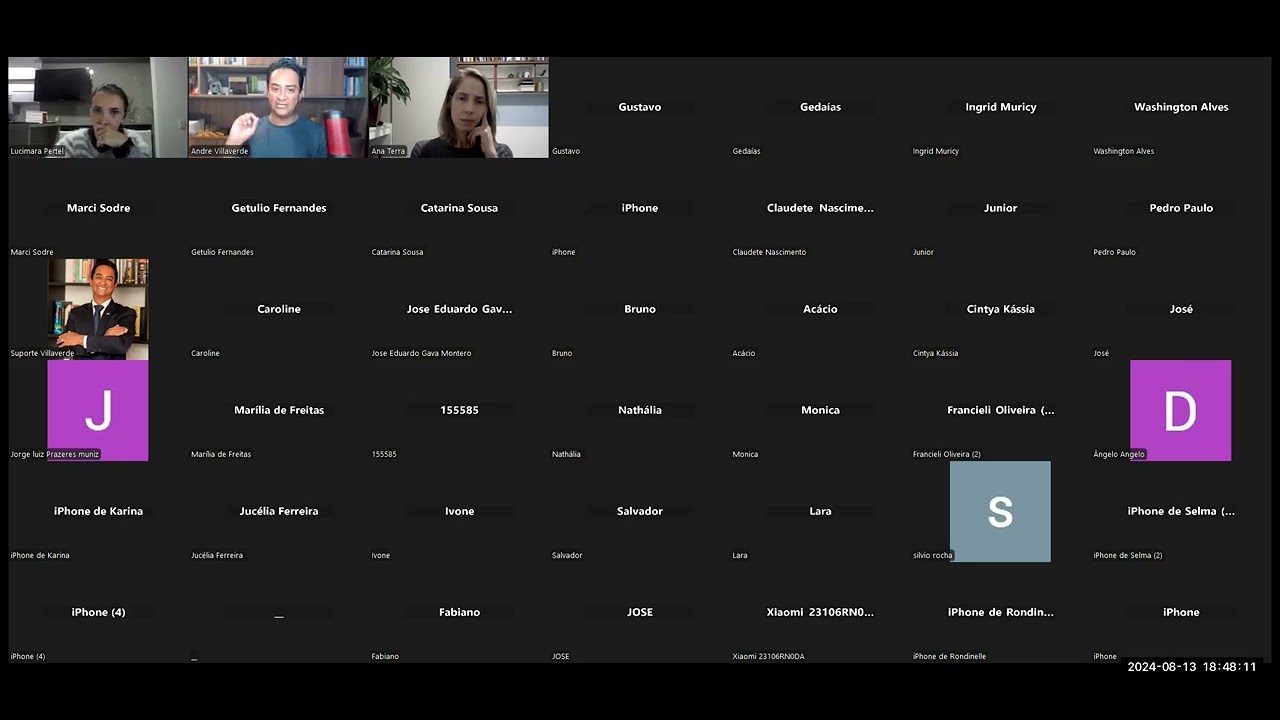The image size is (1280, 720).
Task: Select the Ingrid Muricy participant tile
Action: coord(1000,107)
